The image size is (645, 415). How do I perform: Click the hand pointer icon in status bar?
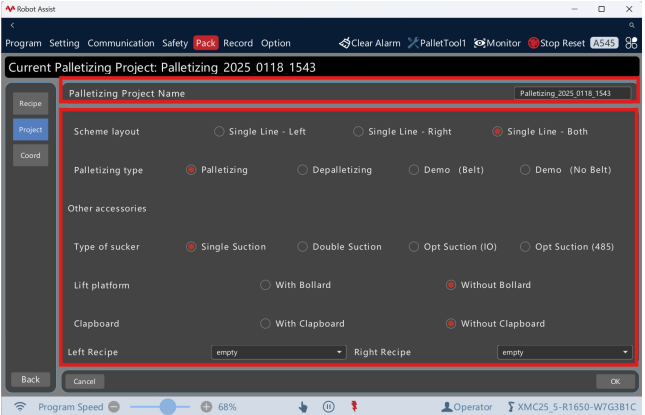pos(303,407)
